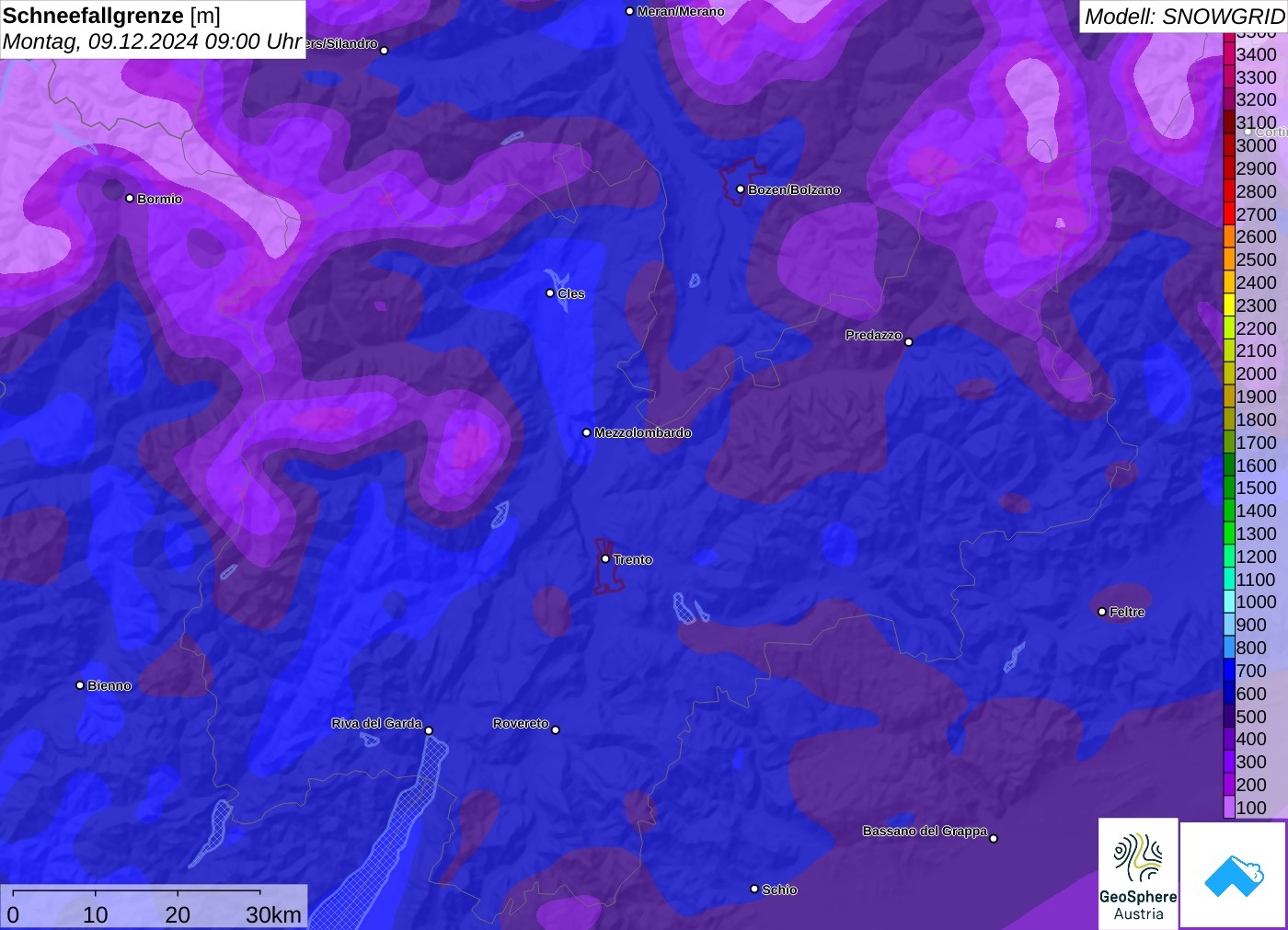Screen dimensions: 1288x930
Task: Click the '30km' scale bar label
Action: click(x=273, y=914)
